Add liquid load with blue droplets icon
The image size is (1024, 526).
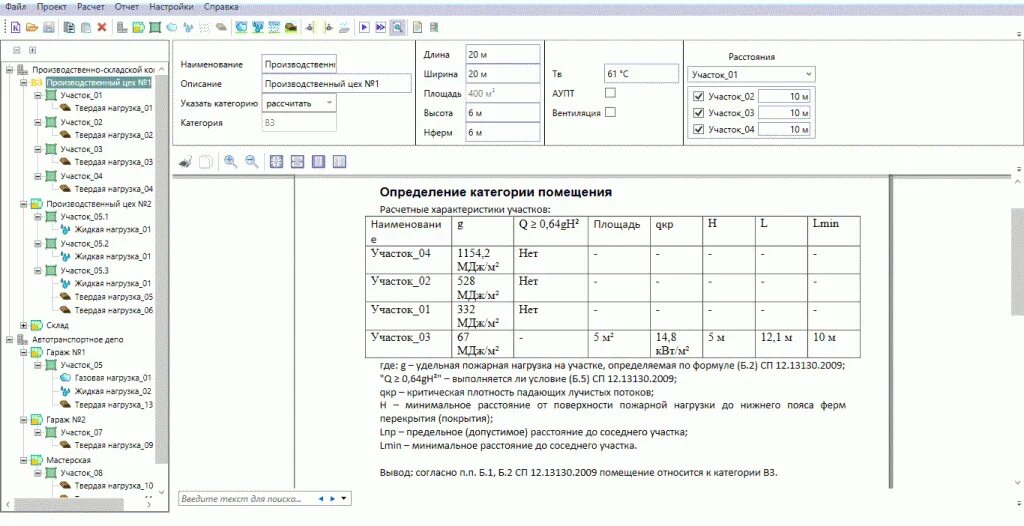point(188,27)
